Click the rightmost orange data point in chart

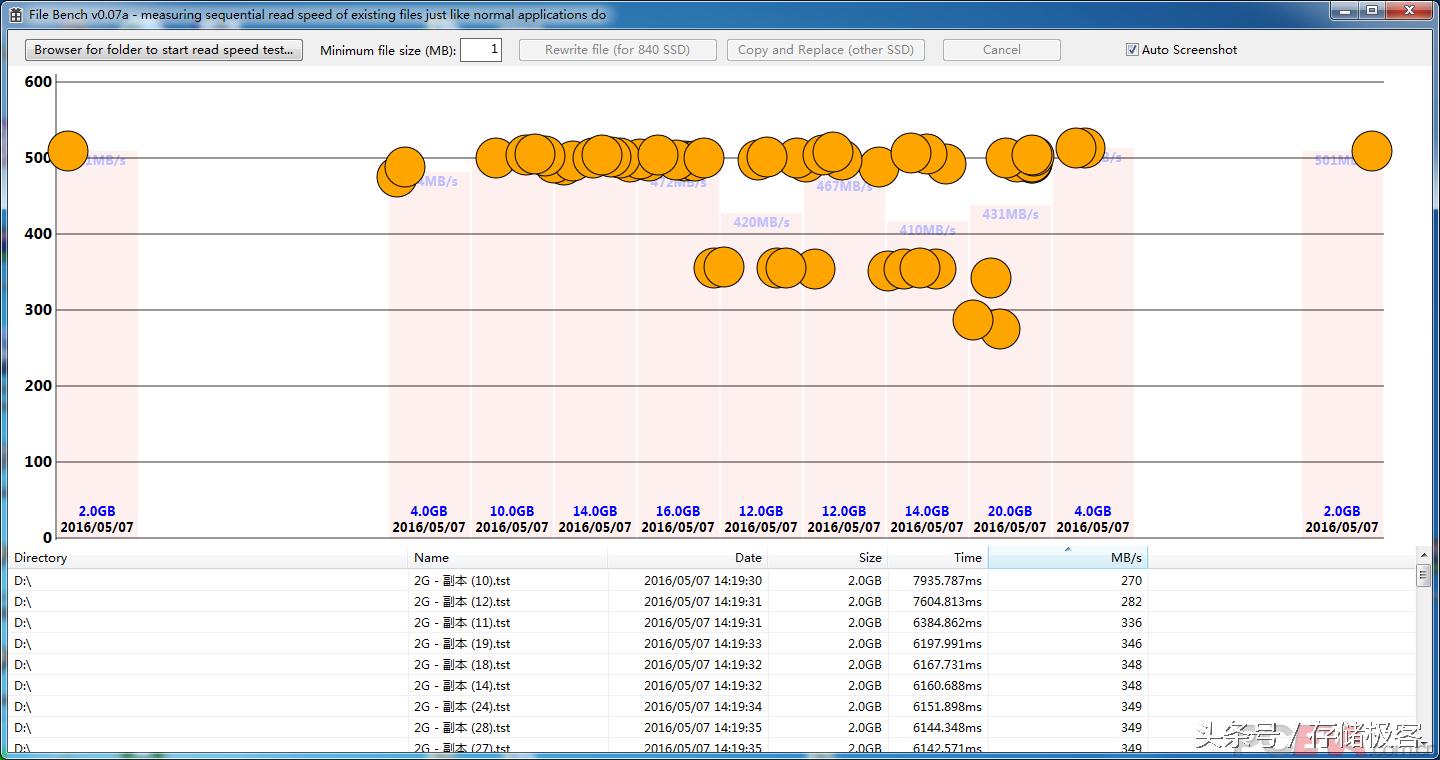click(x=1371, y=151)
